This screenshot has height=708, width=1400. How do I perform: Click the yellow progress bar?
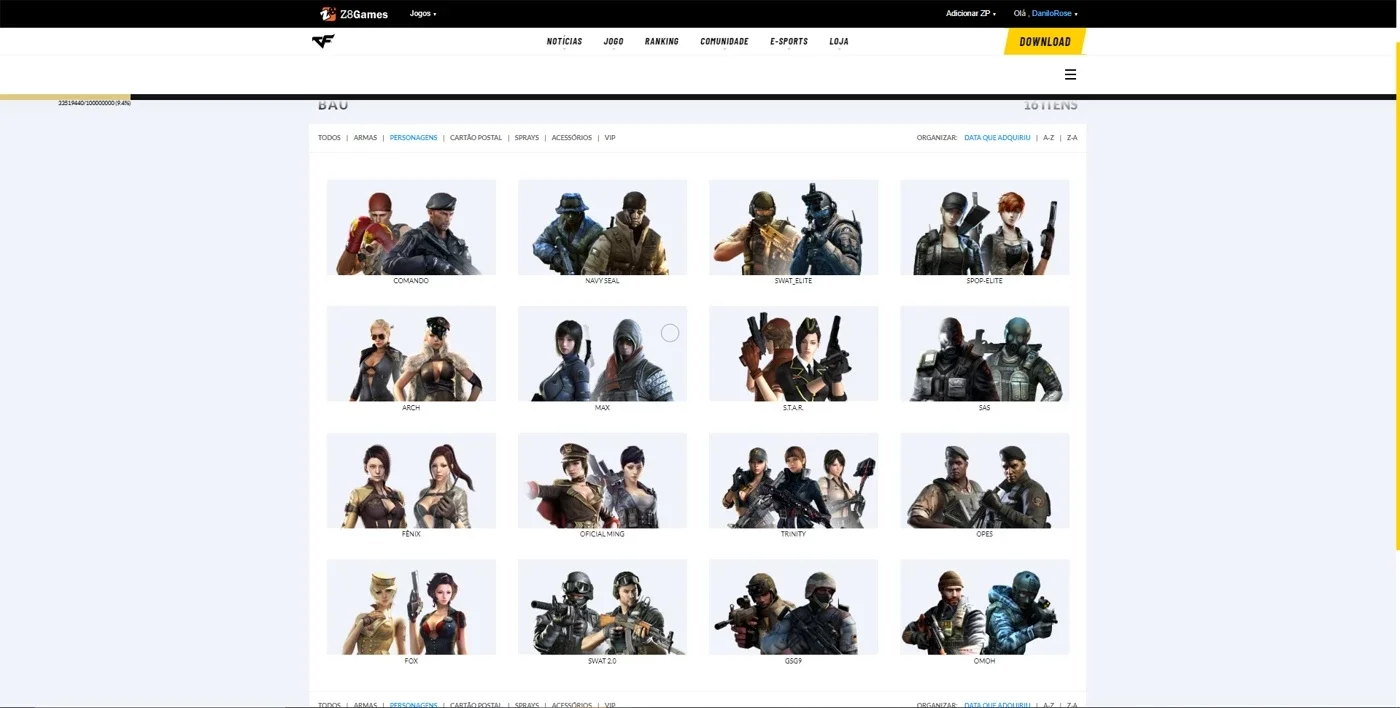(x=65, y=97)
